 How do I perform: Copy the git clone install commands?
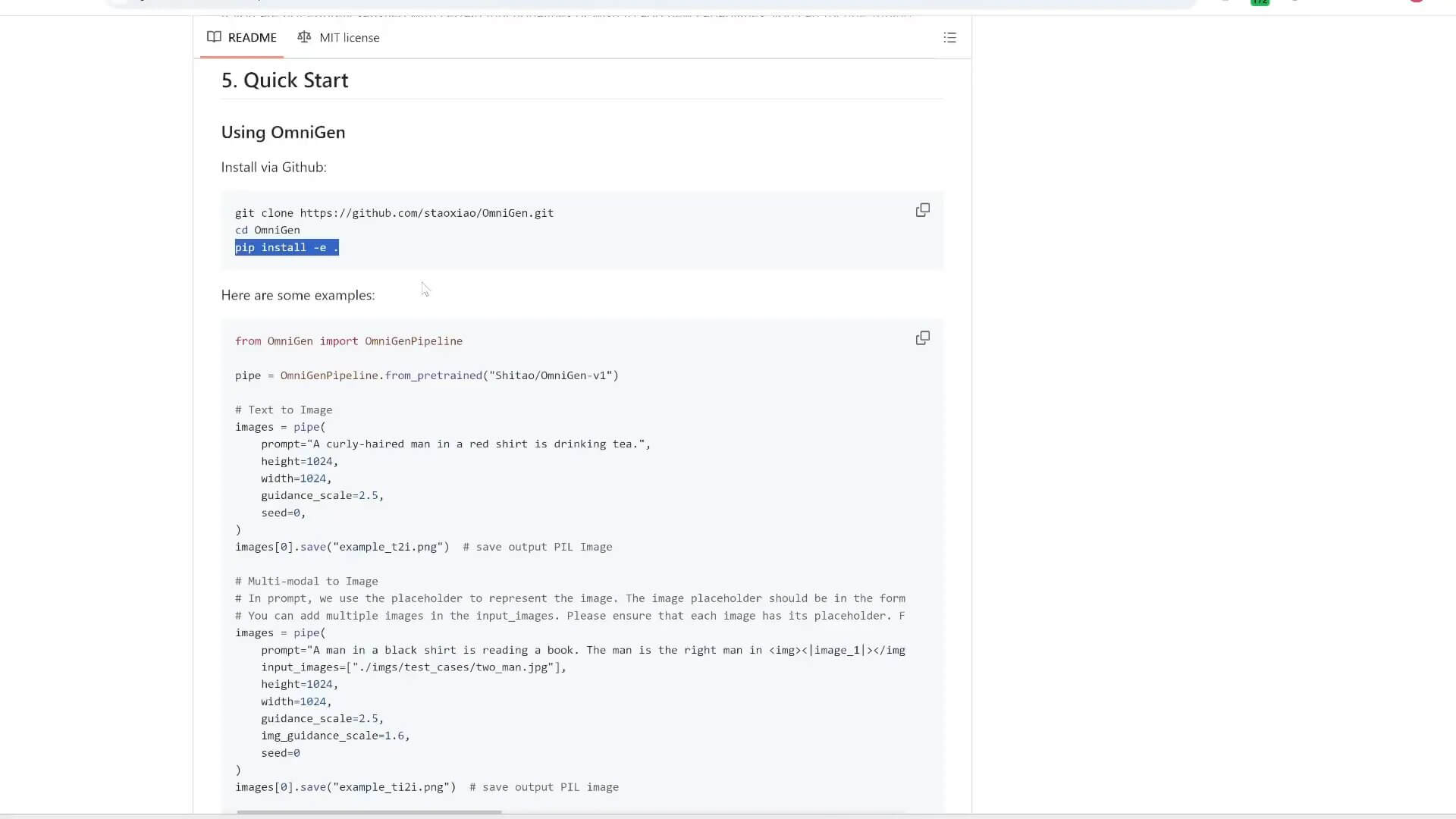click(922, 210)
